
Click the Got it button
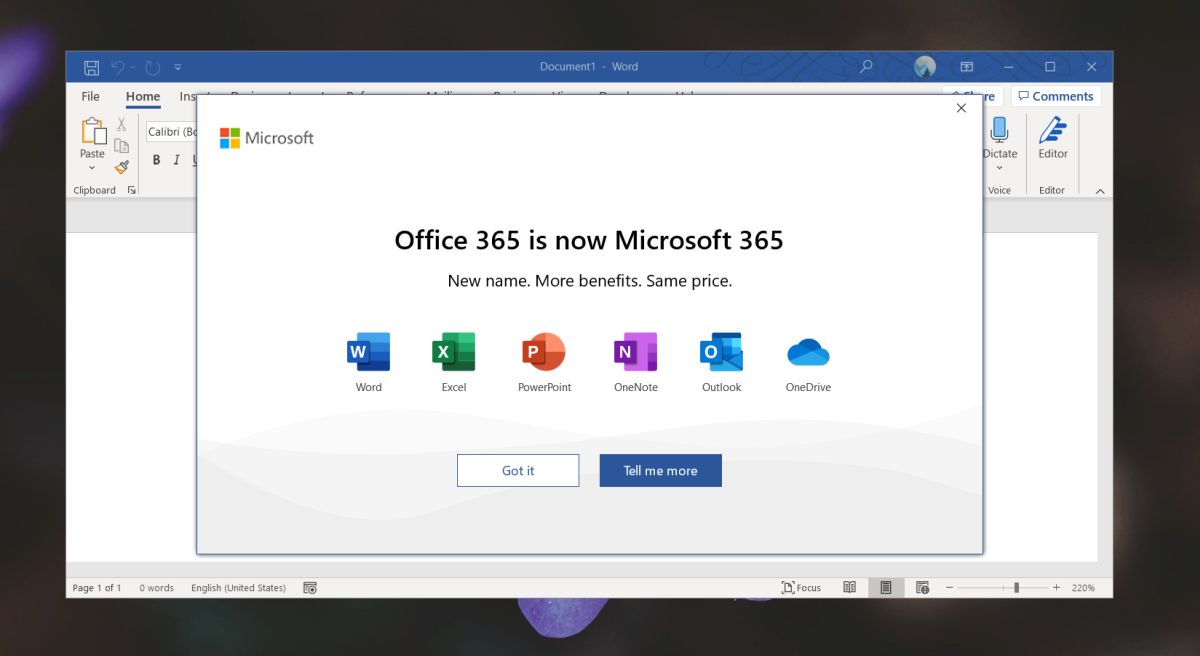(x=518, y=470)
